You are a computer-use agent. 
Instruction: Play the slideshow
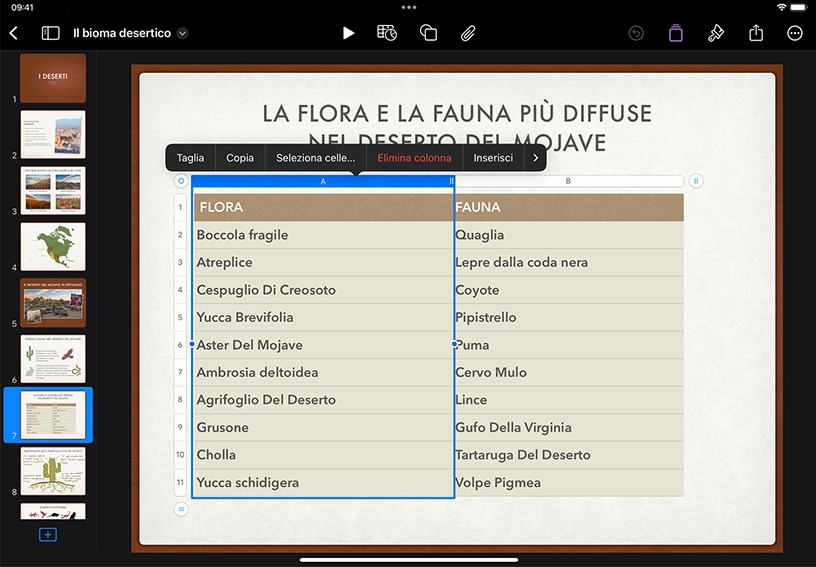[348, 33]
